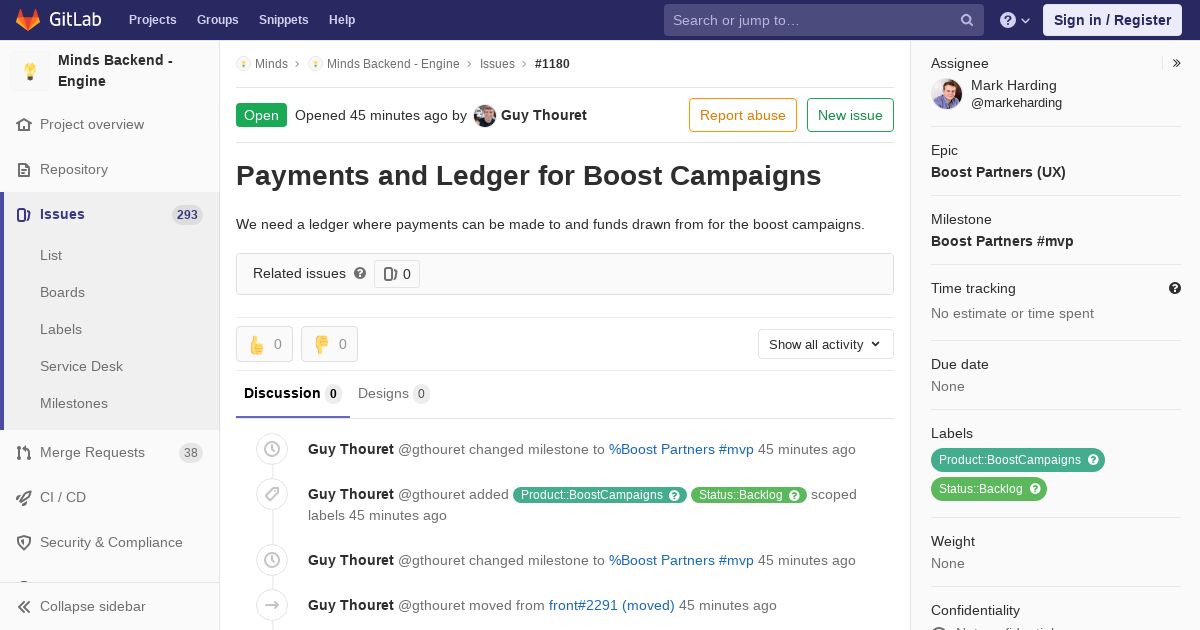
Task: Click the Repository file icon
Action: (x=24, y=170)
